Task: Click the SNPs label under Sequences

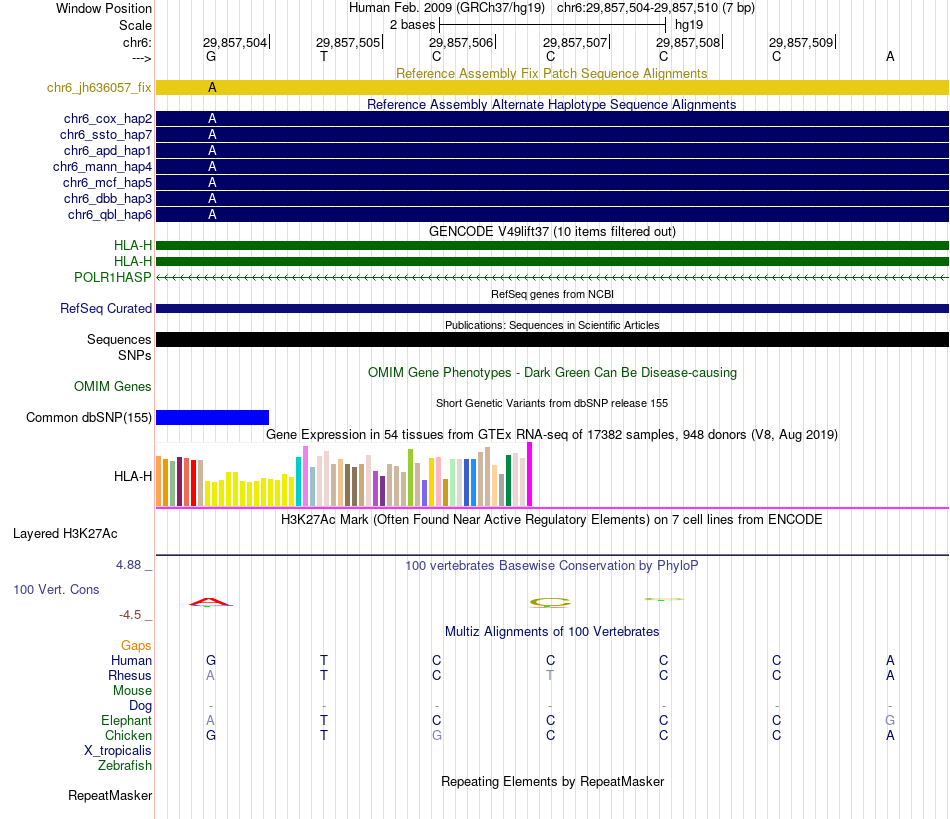Action: pyautogui.click(x=135, y=356)
